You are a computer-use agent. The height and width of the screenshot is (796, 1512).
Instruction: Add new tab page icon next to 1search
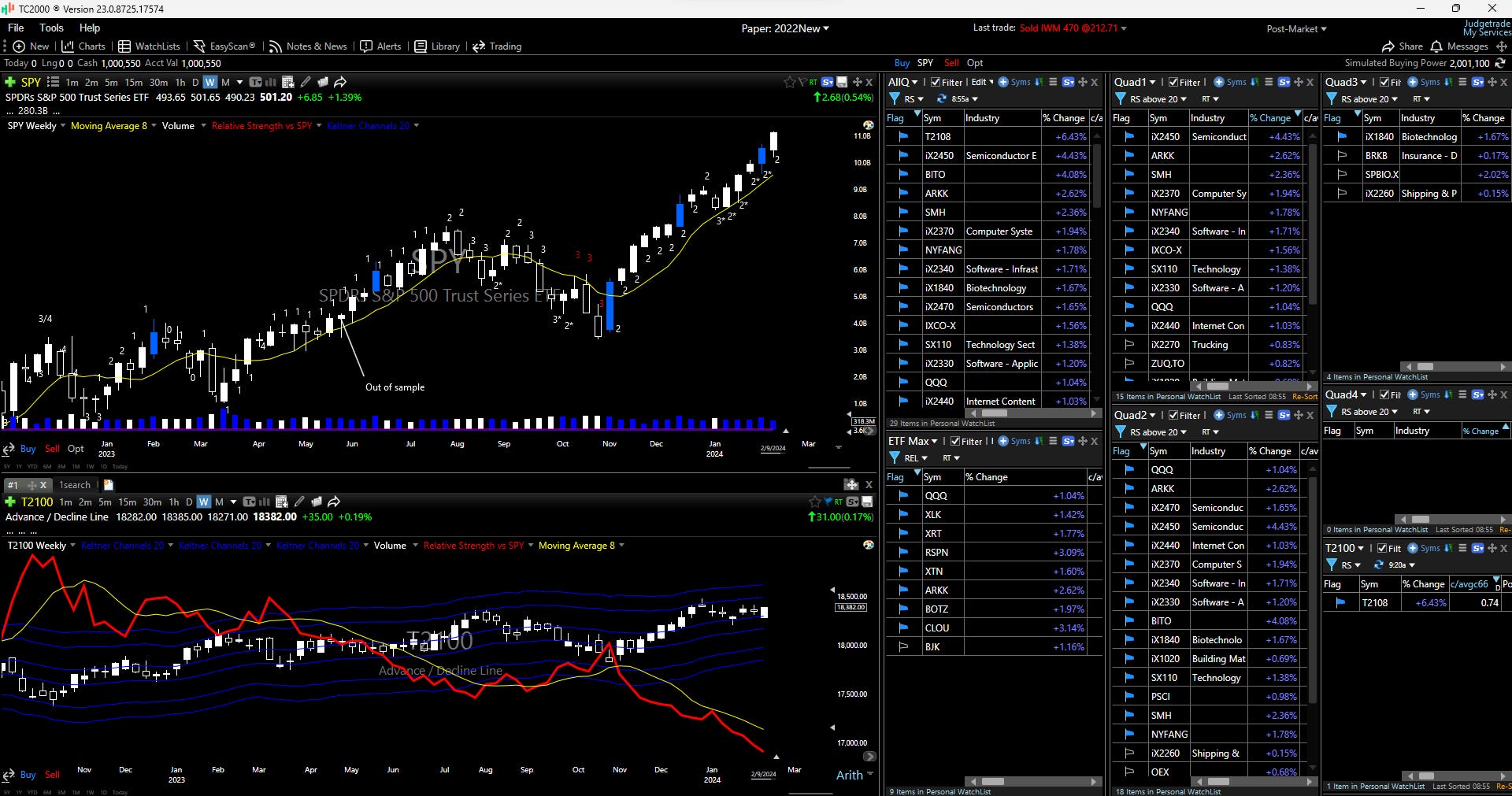point(109,485)
